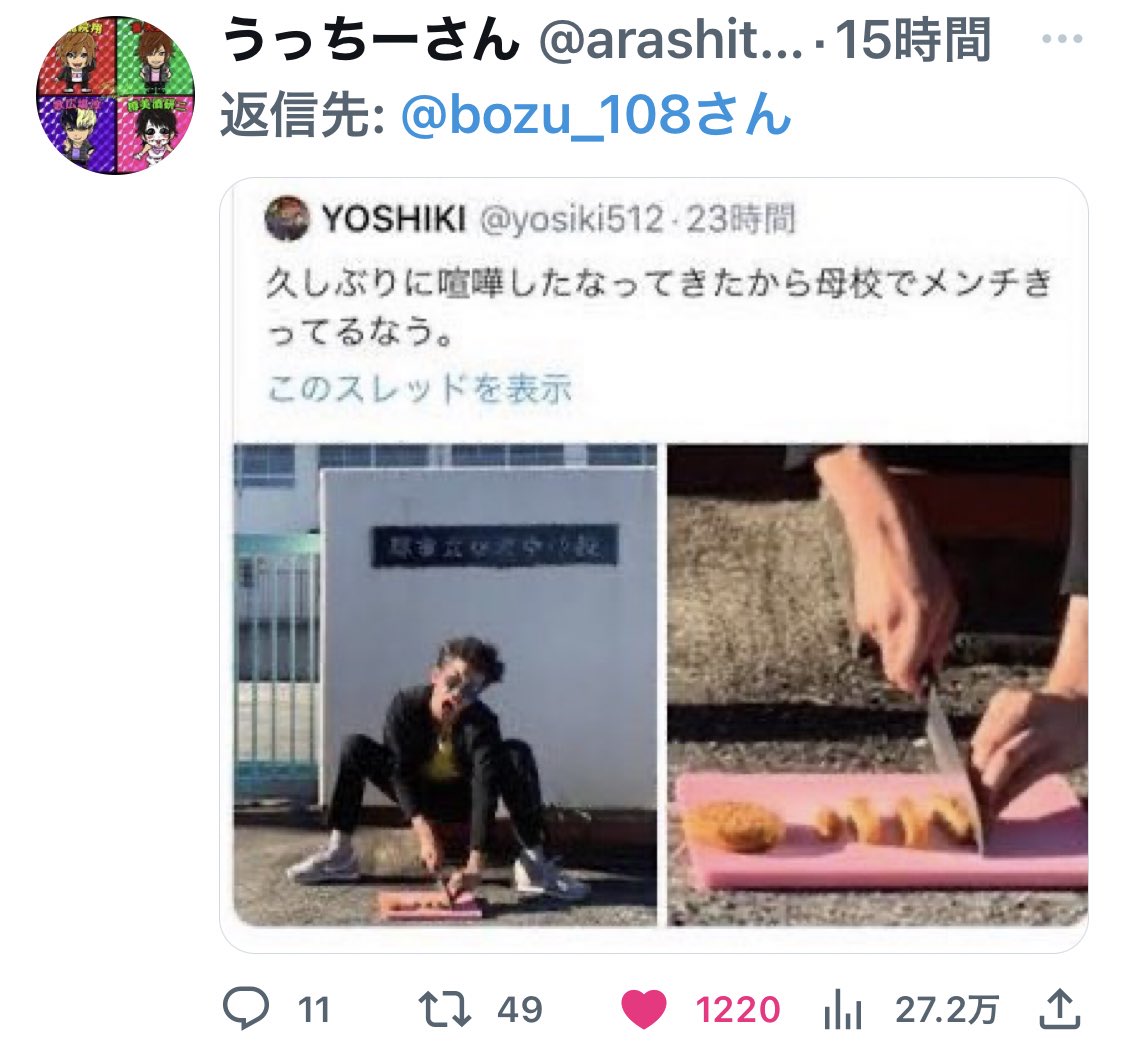Viewport: 1124px width, 1048px height.
Task: Open the three-dot more options menu
Action: point(1062,39)
